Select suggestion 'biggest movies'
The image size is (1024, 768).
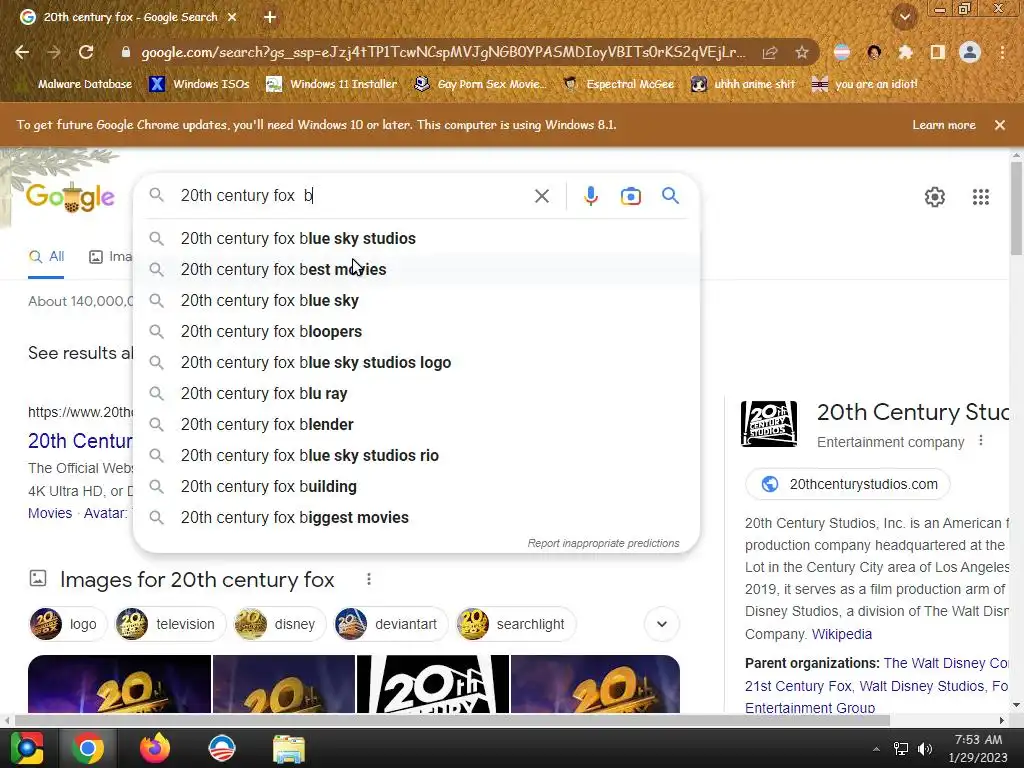[x=416, y=517]
